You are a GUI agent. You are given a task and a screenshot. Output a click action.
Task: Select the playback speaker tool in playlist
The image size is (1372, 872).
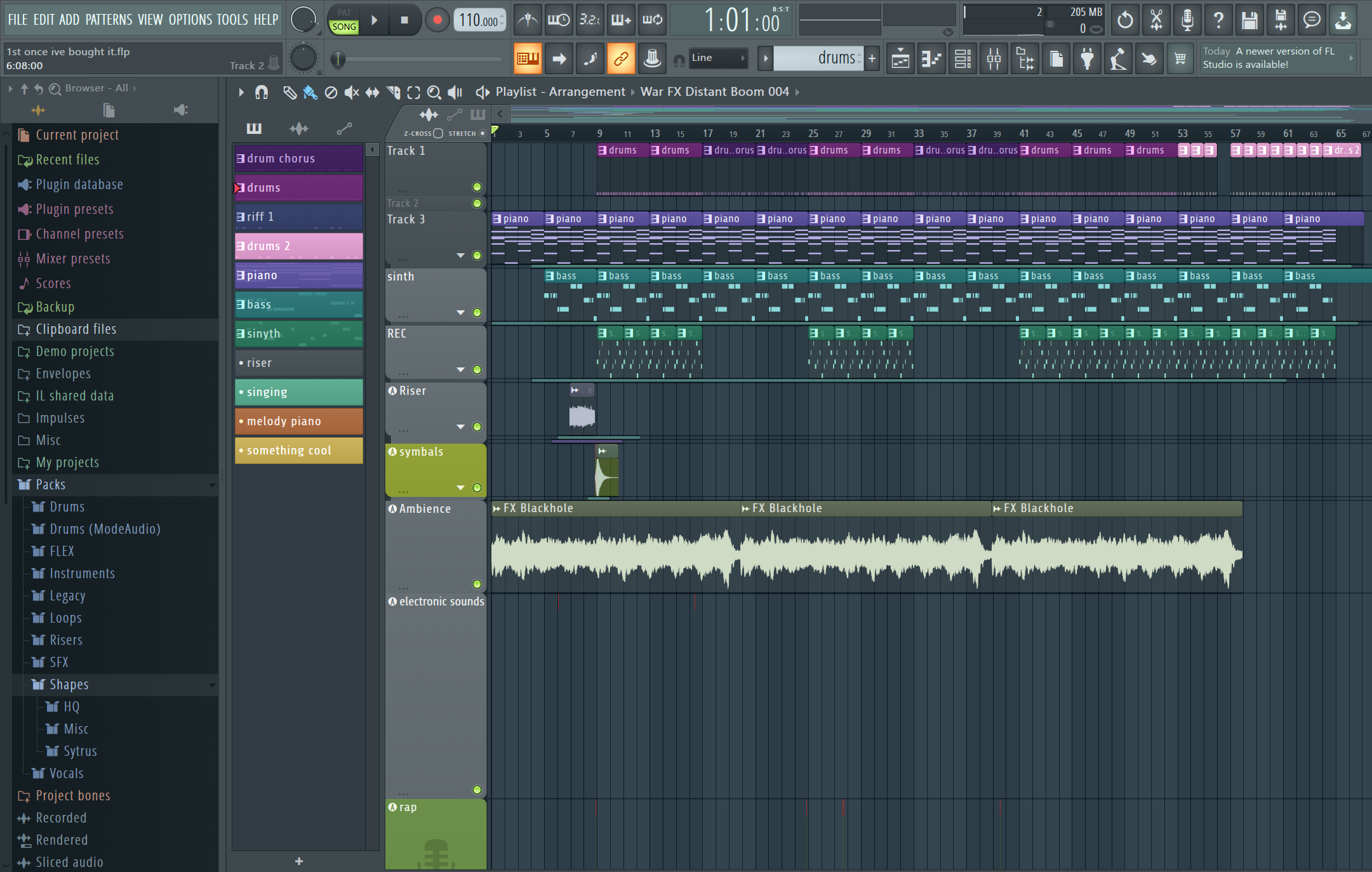click(455, 93)
